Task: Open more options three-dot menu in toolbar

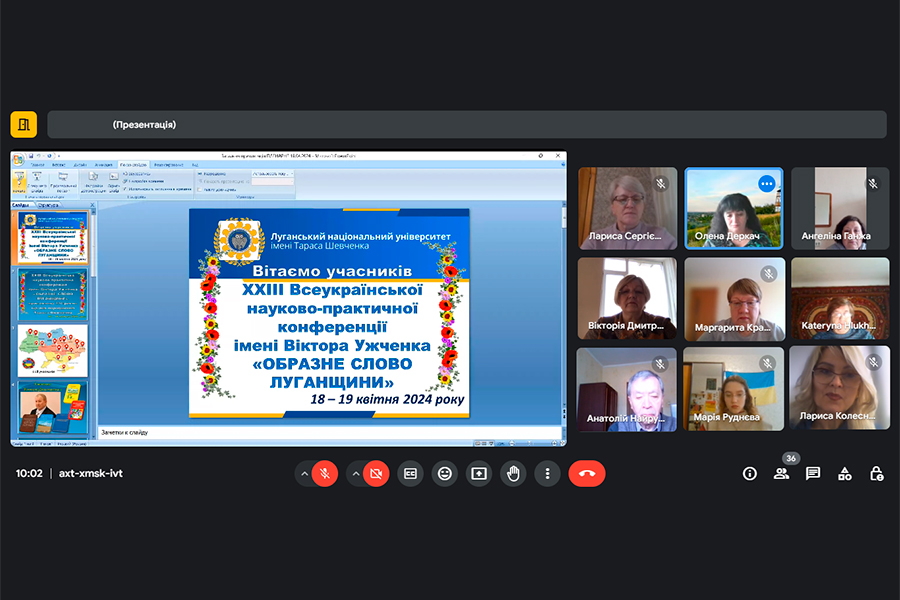Action: click(x=547, y=474)
